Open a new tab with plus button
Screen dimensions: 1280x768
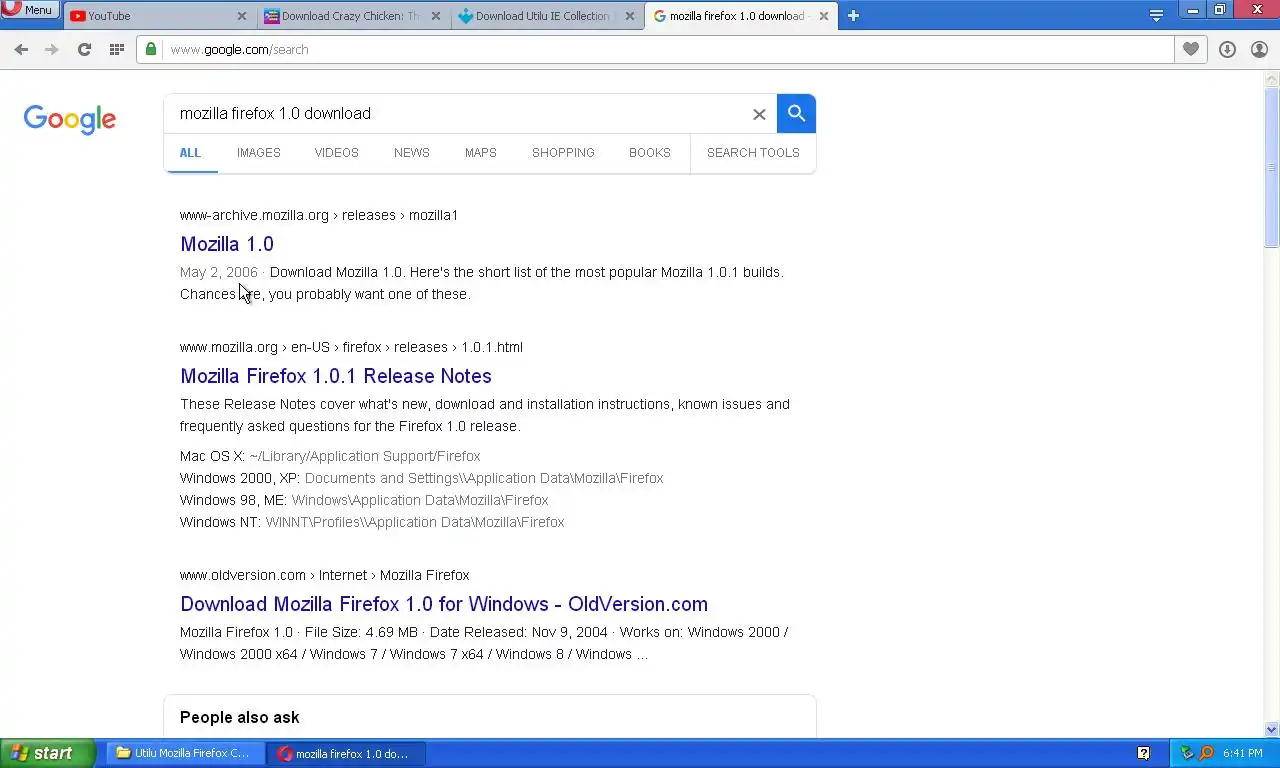[x=853, y=16]
